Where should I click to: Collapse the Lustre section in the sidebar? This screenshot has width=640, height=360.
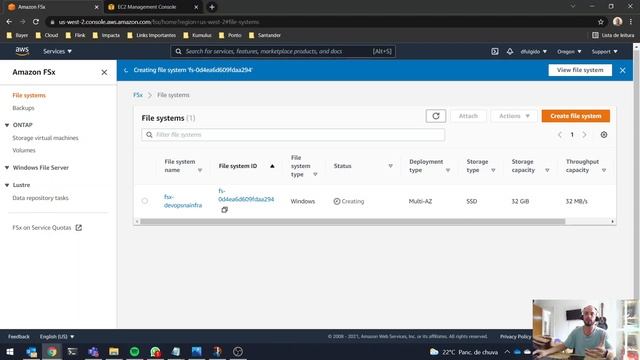click(x=7, y=185)
